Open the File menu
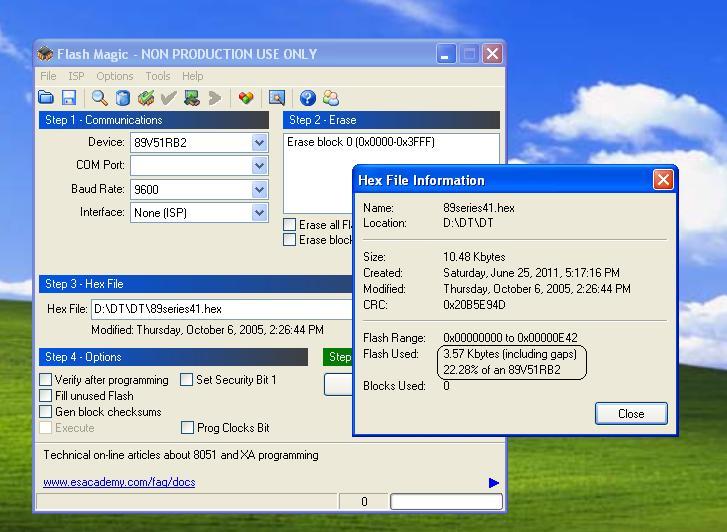 click(48, 76)
